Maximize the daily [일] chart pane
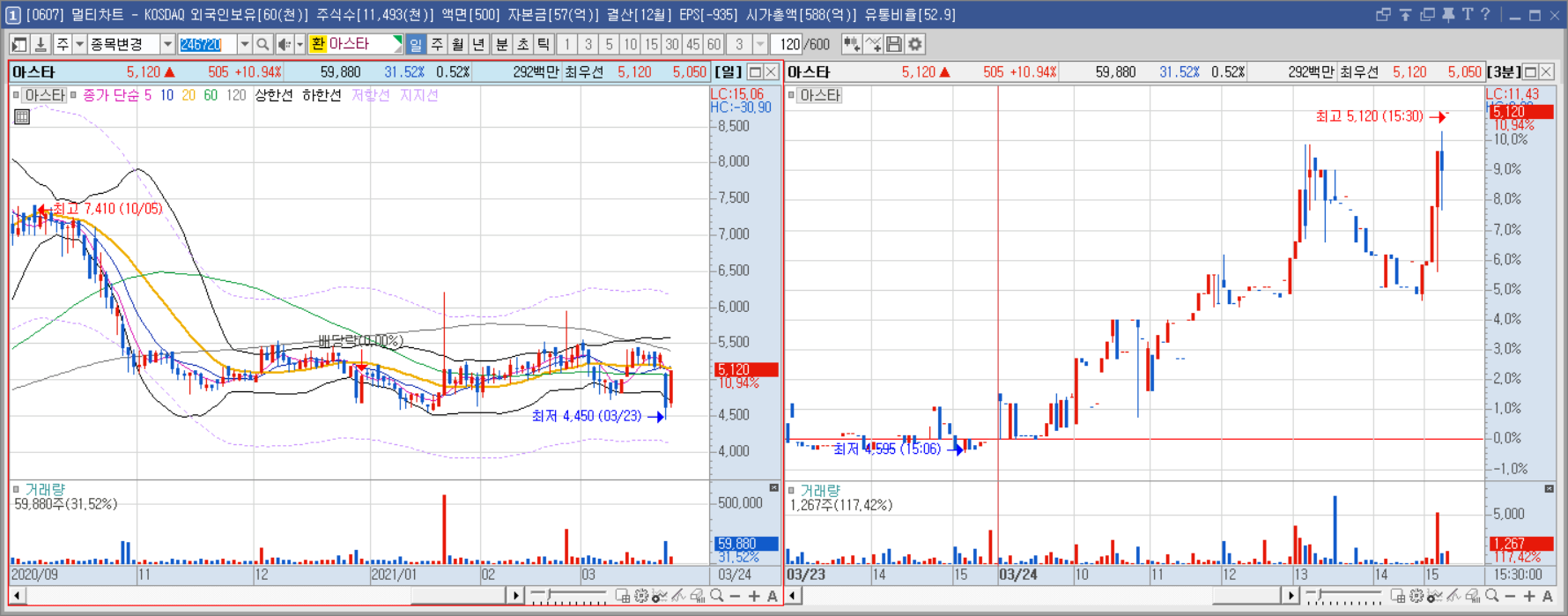 click(x=755, y=72)
